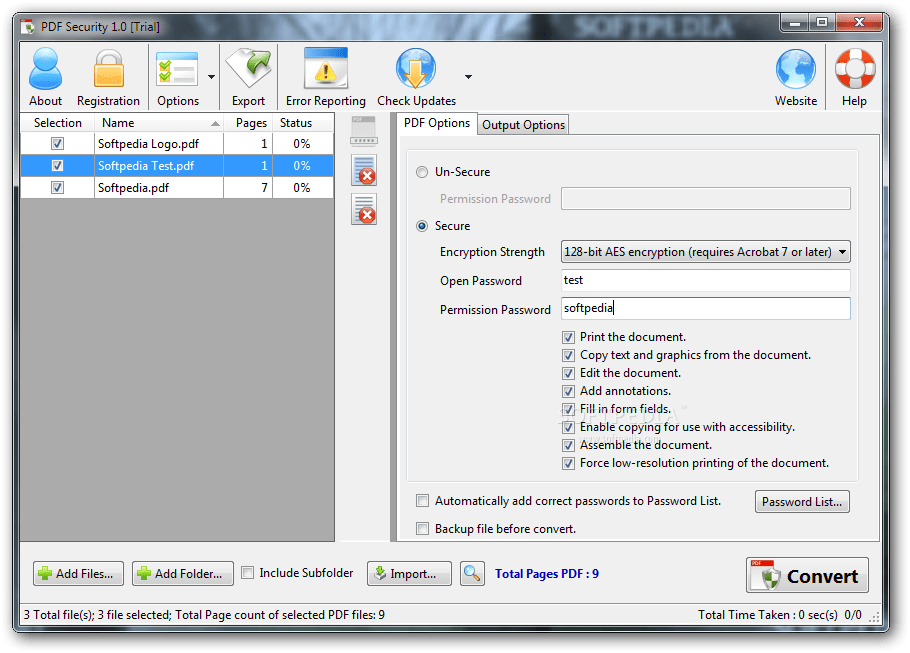This screenshot has height=653, width=910.
Task: Open the Encryption Strength dropdown
Action: coord(706,252)
